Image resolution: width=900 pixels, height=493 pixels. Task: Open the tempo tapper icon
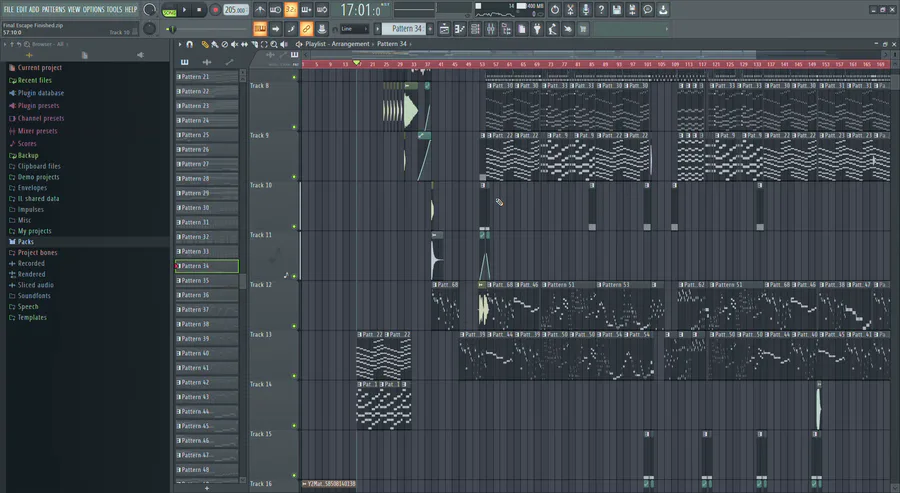pos(552,29)
